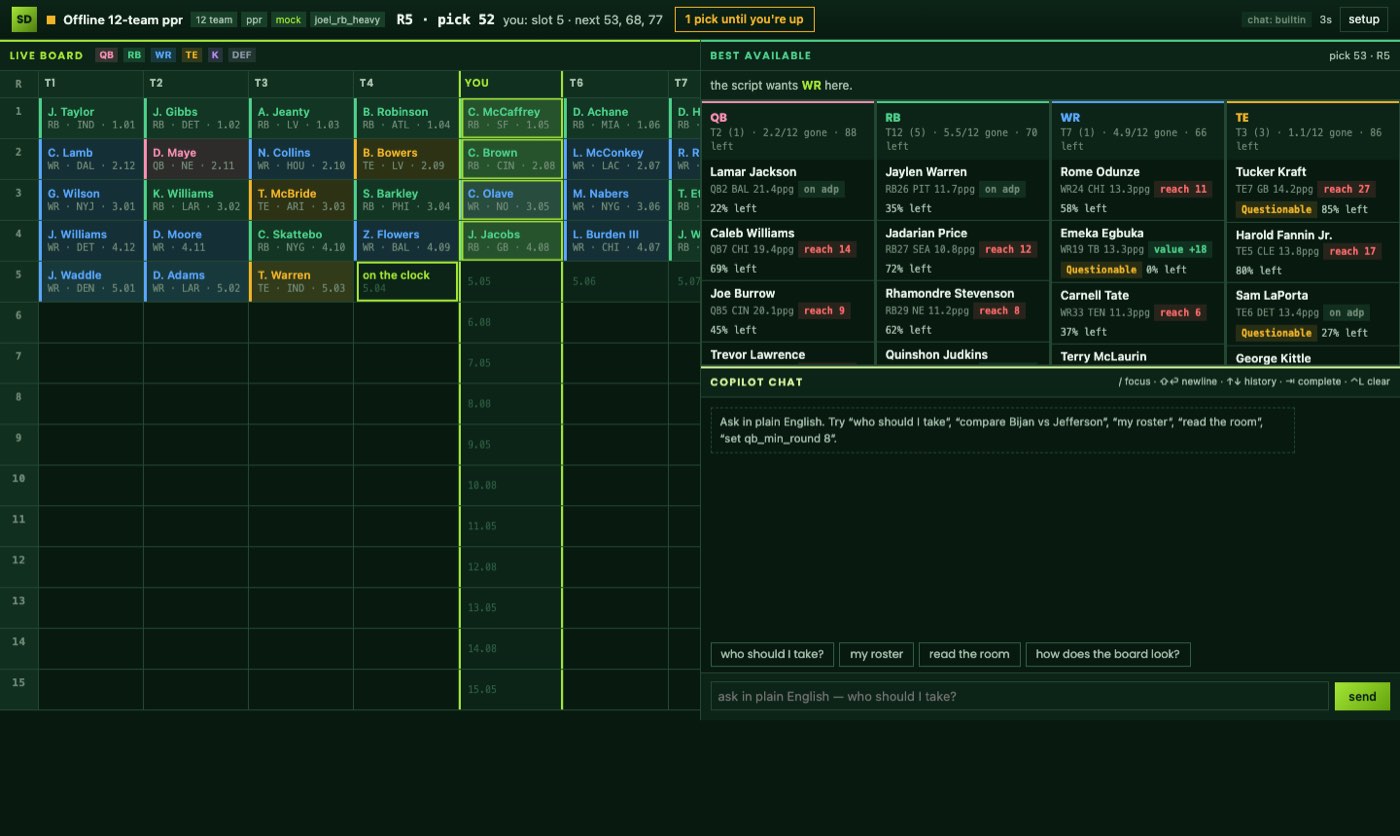Click the 'on the clock' cell for T4

[407, 281]
